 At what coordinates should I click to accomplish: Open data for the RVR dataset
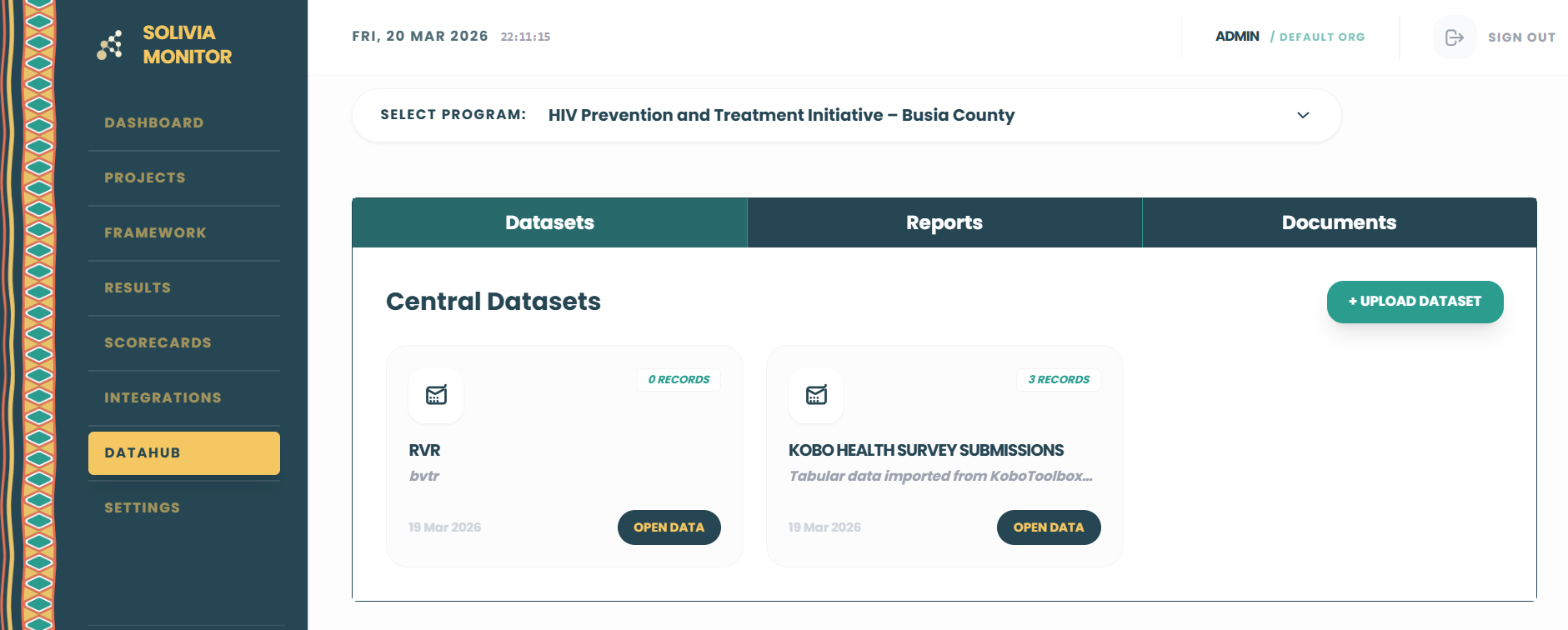[x=669, y=527]
